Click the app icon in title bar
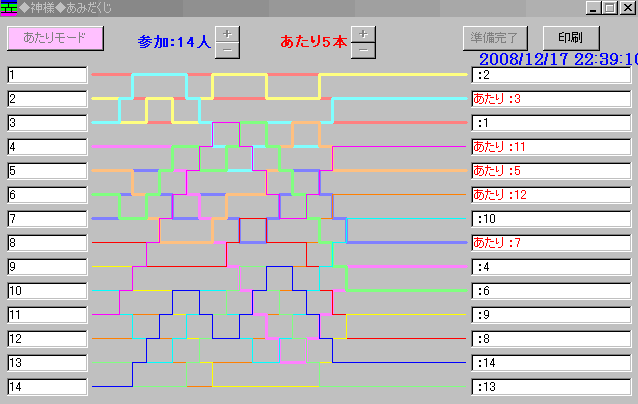Viewport: 638px width, 404px height. pos(9,8)
